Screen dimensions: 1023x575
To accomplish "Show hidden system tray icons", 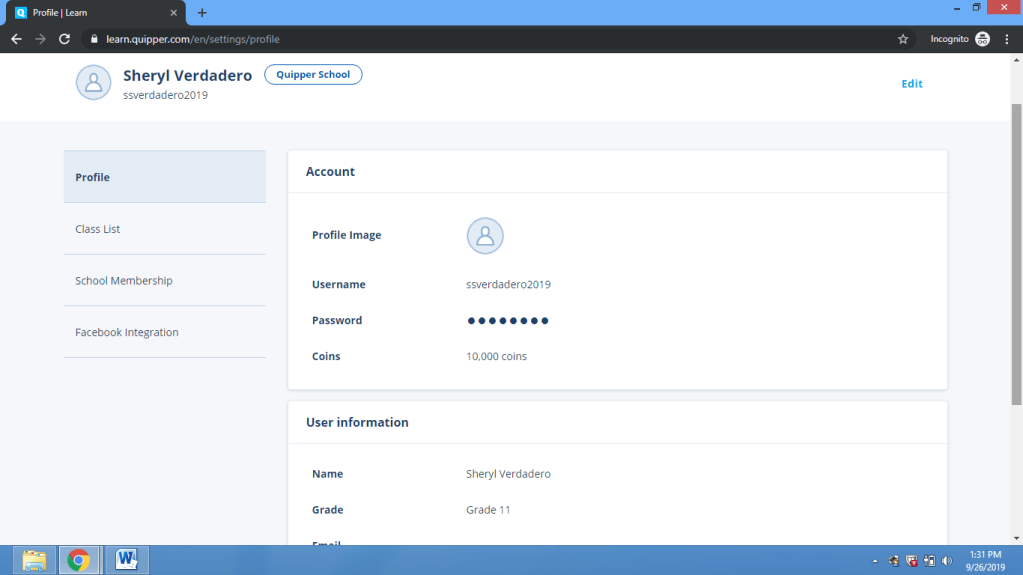I will (875, 561).
